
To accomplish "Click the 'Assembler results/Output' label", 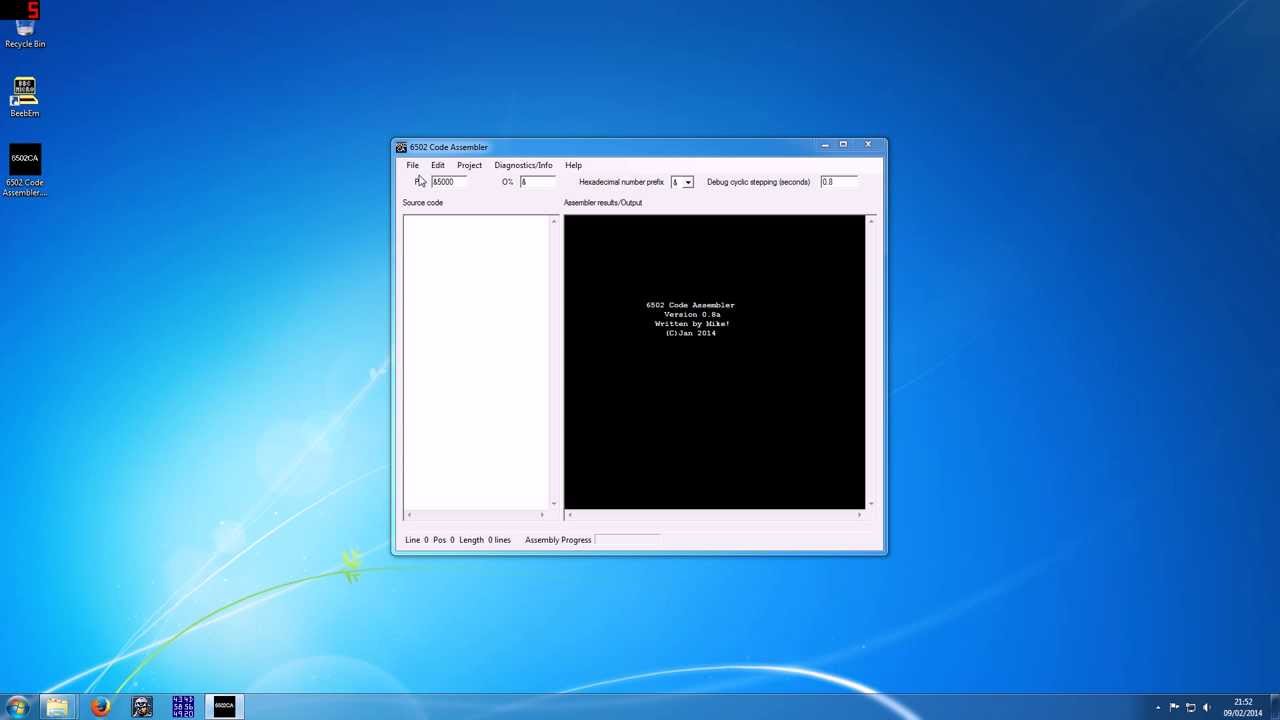I will [x=603, y=203].
